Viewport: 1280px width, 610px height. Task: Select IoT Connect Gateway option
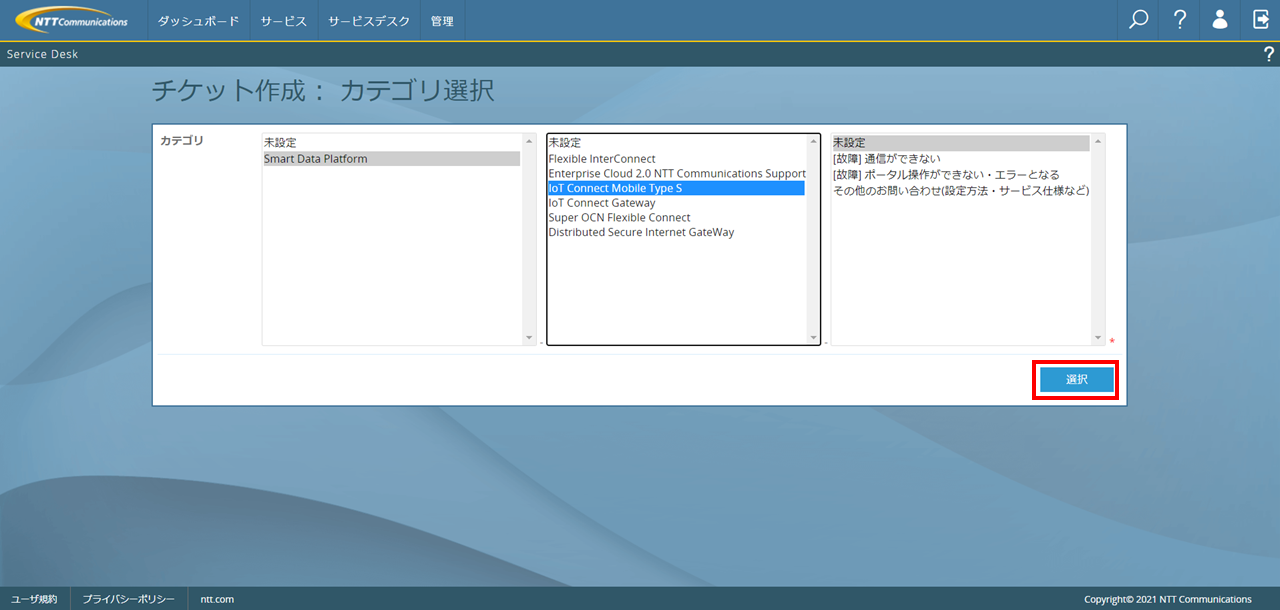(x=676, y=202)
